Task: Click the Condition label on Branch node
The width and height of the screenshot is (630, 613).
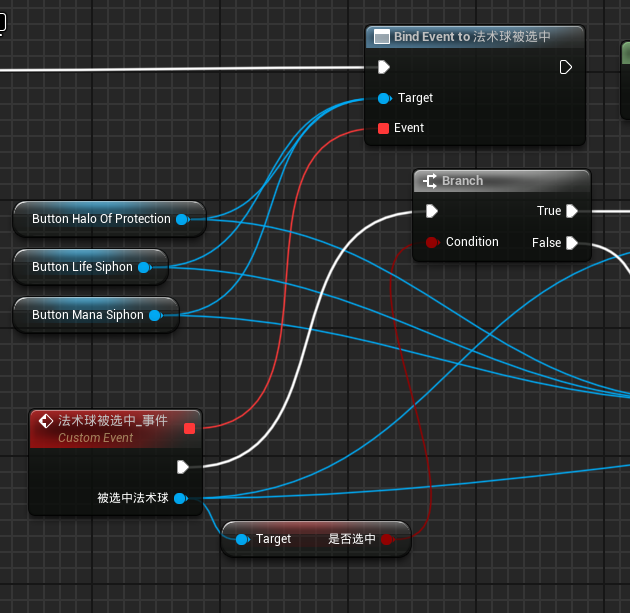Action: tap(472, 242)
